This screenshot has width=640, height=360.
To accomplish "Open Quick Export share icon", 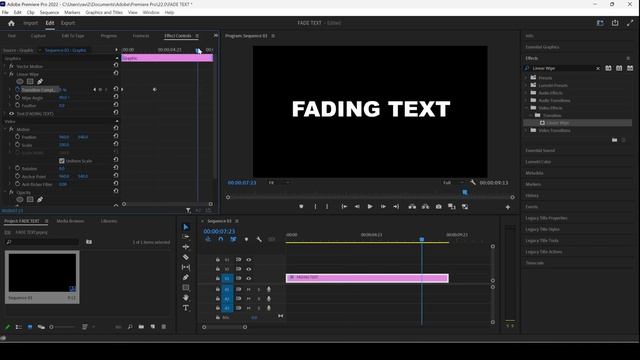I will (x=615, y=23).
